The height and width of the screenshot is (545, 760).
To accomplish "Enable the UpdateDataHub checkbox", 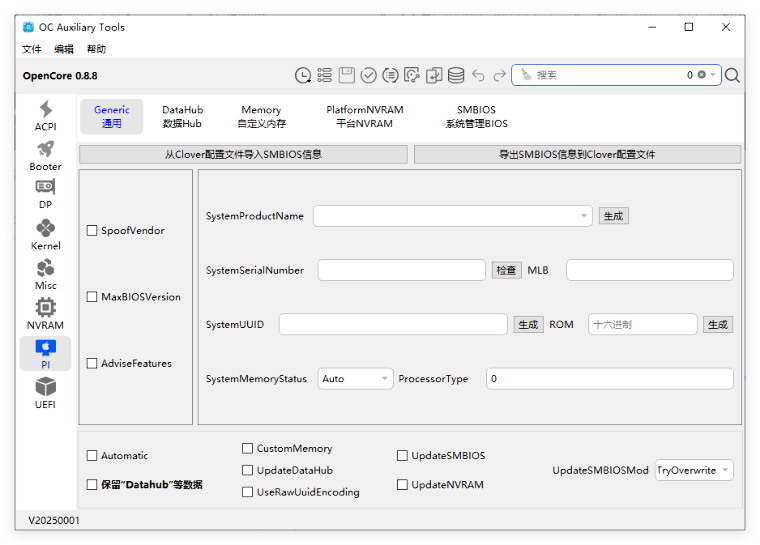I will click(247, 470).
